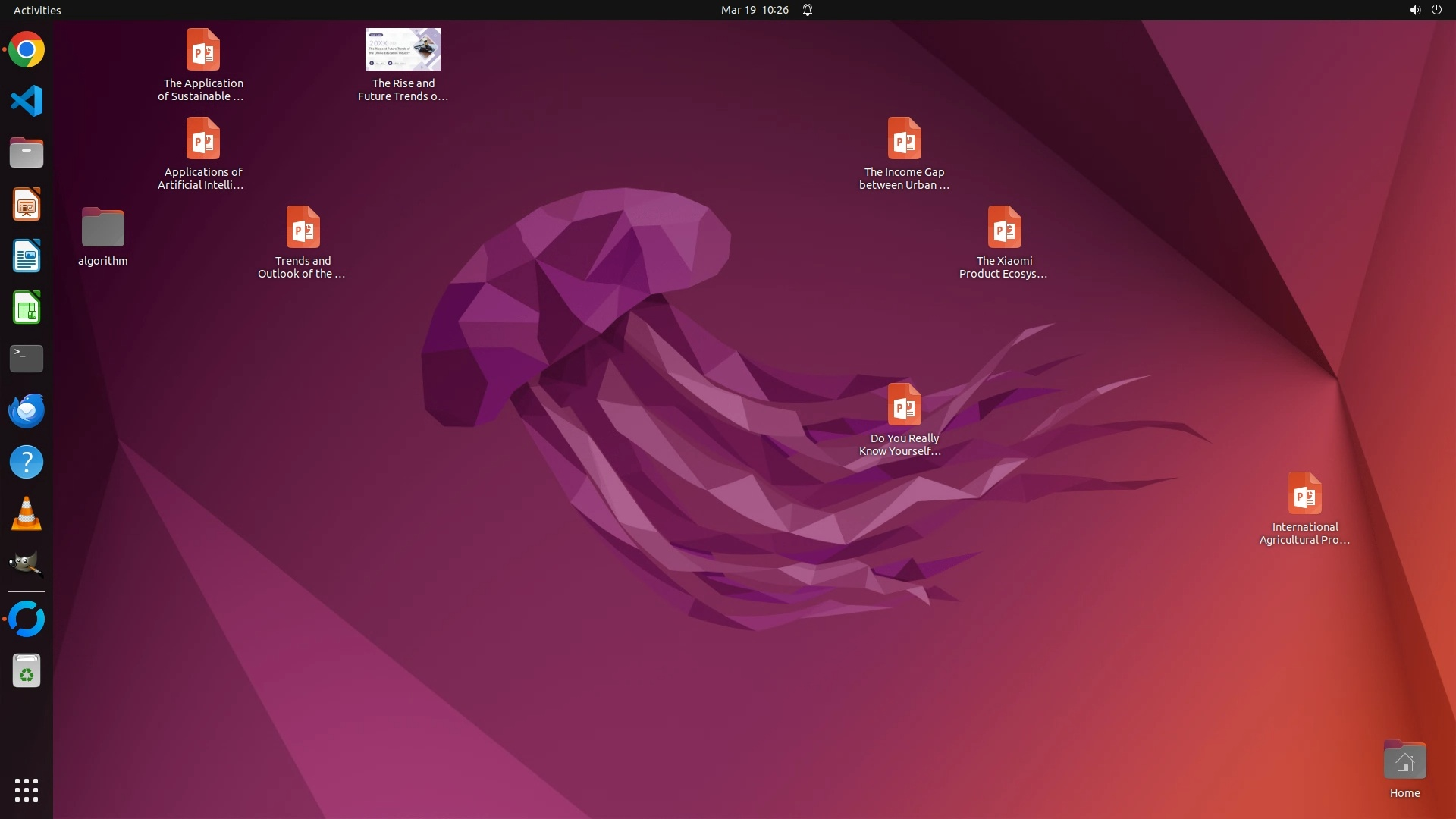Open Google Chrome from the dock
Viewport: 1456px width, 819px height.
[x=27, y=50]
